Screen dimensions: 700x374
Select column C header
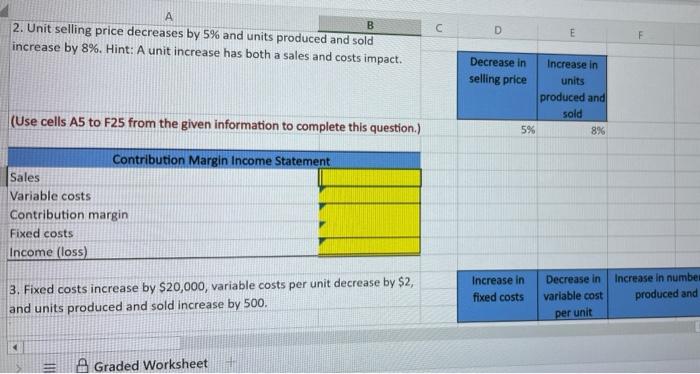[x=439, y=28]
